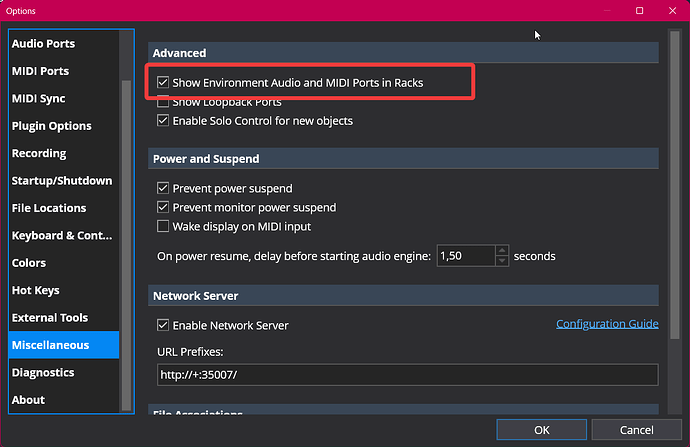Click the delay seconds value field
Screen dimensions: 690x447
pos(465,256)
